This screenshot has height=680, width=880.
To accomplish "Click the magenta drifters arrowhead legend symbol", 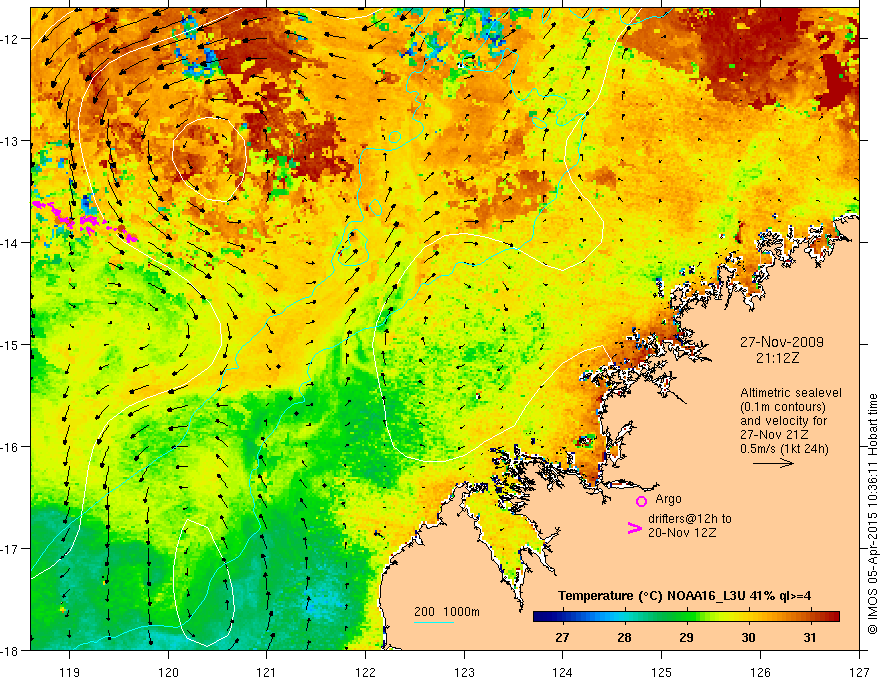I will pos(635,528).
